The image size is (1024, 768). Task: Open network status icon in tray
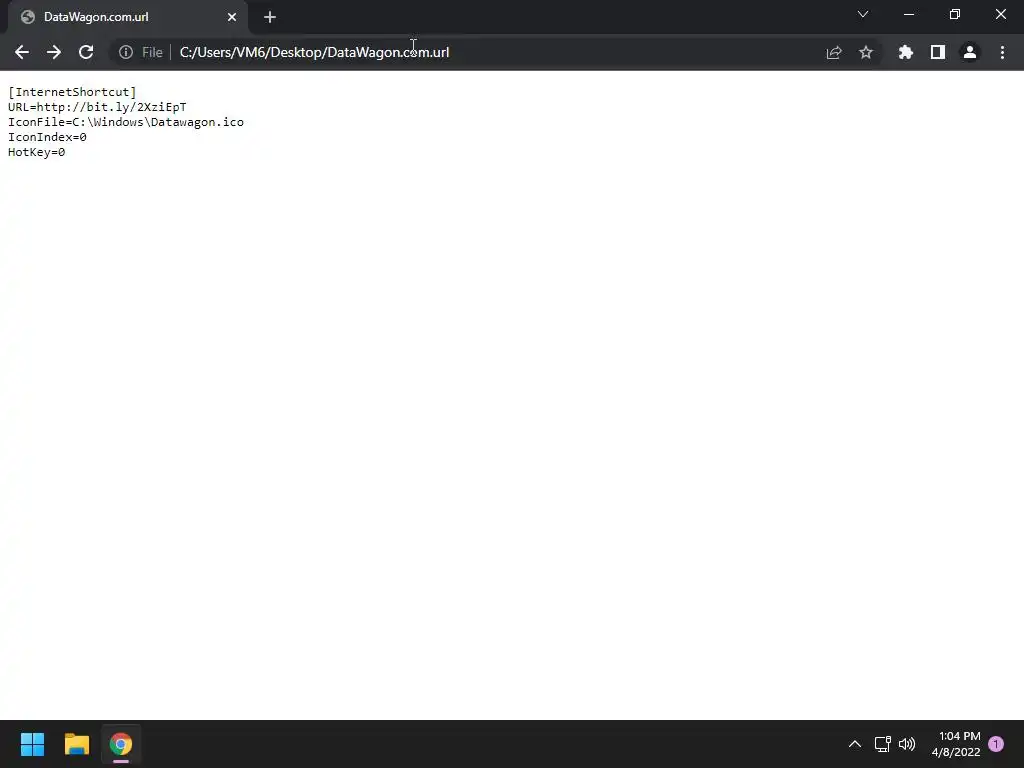pos(882,744)
